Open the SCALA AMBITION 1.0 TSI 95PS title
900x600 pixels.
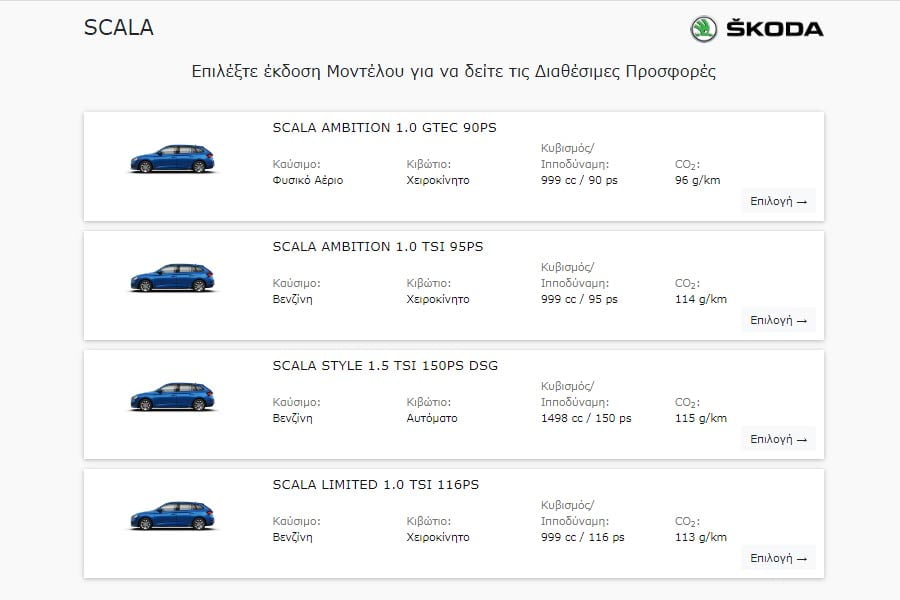click(x=377, y=247)
